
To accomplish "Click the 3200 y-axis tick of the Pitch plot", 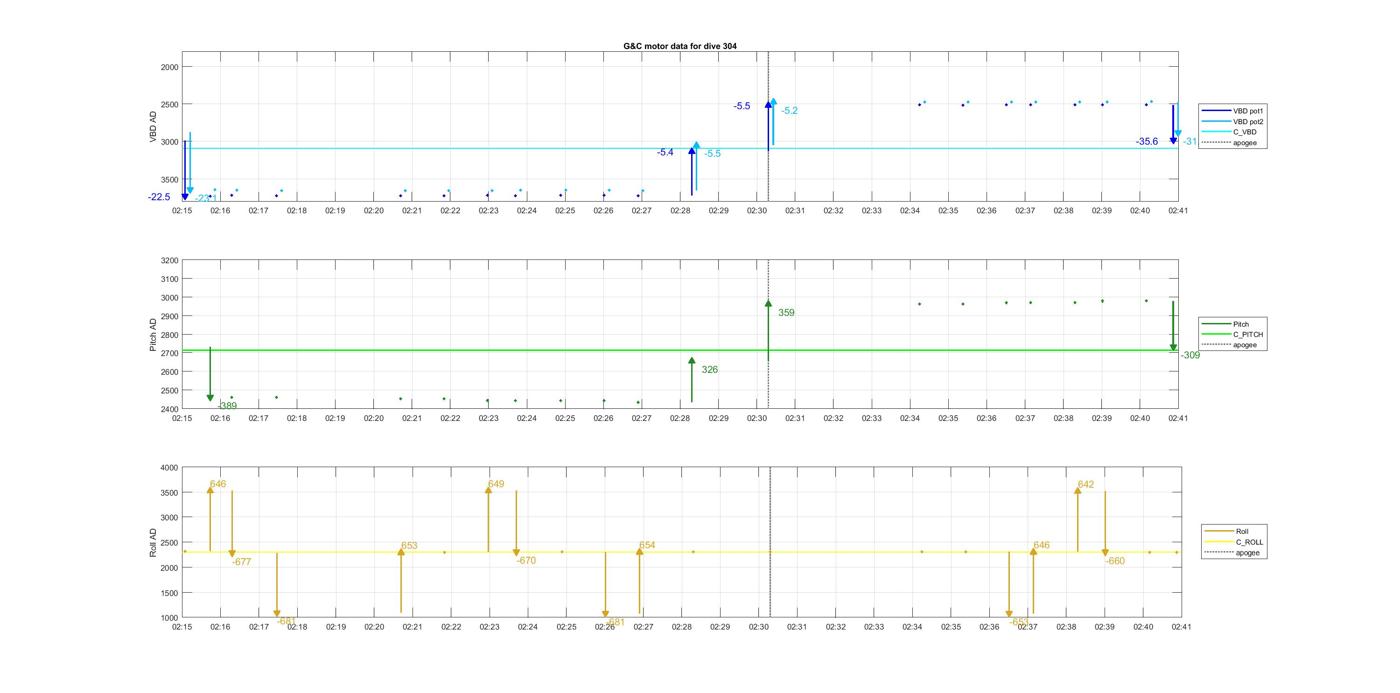I will click(x=170, y=261).
